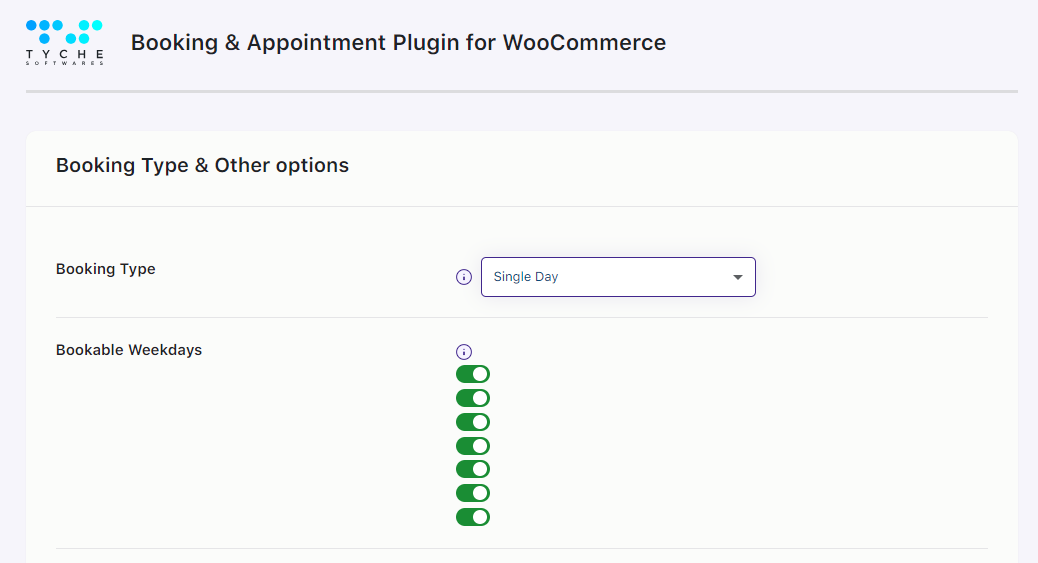Click the dropdown arrow in Booking Type field
Viewport: 1038px width, 563px height.
738,277
